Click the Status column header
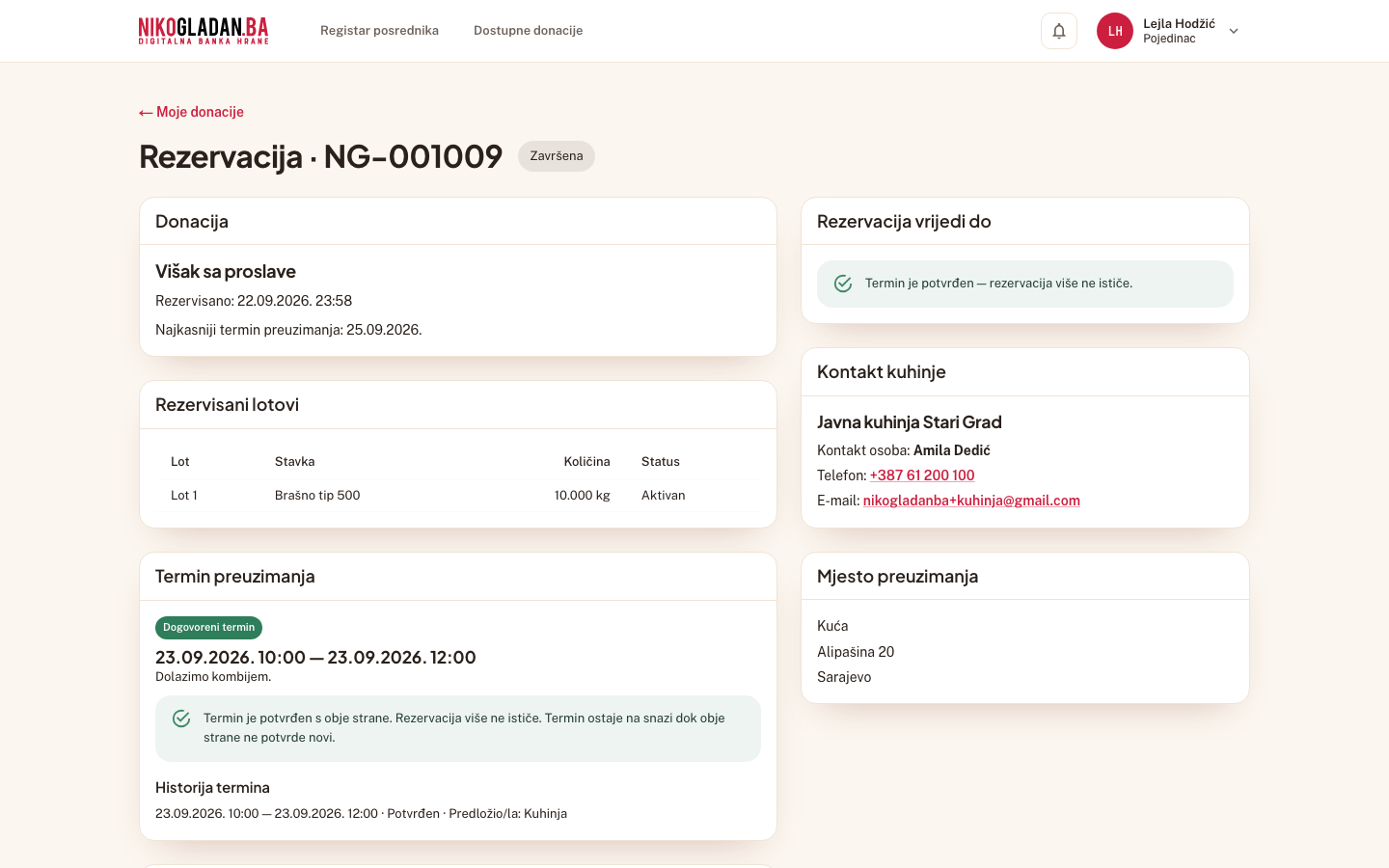 click(x=661, y=462)
